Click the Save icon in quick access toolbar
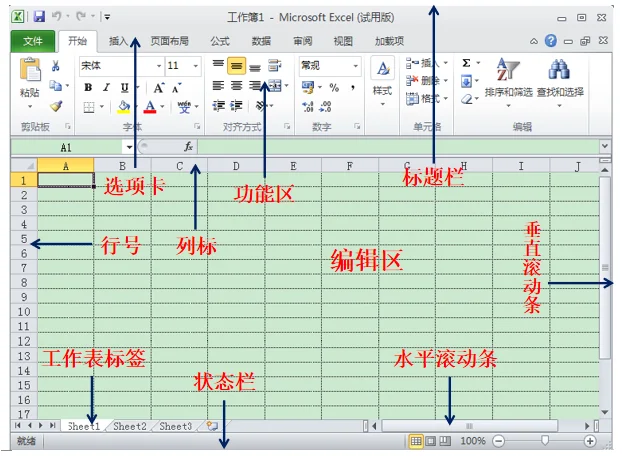Viewport: 622px width, 456px height. (39, 17)
